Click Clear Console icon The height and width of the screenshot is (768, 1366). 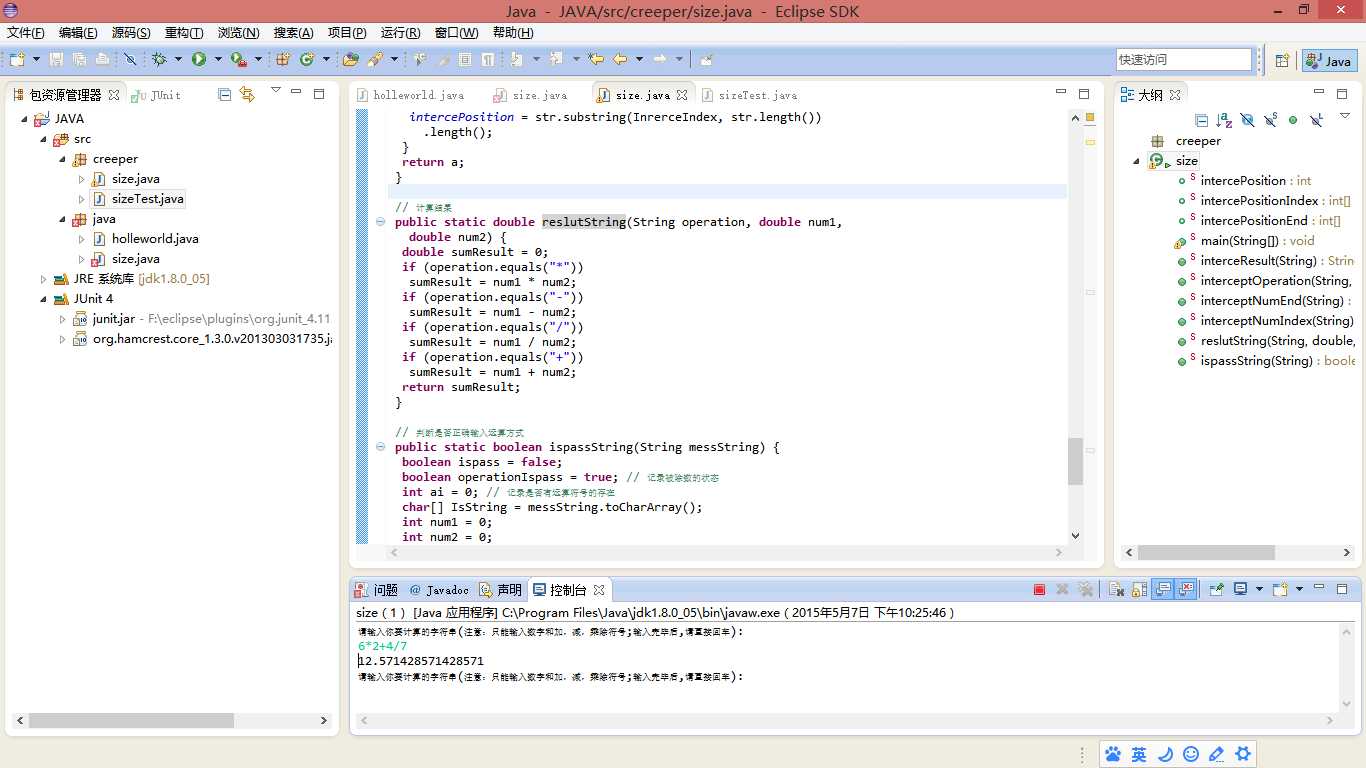point(1116,590)
